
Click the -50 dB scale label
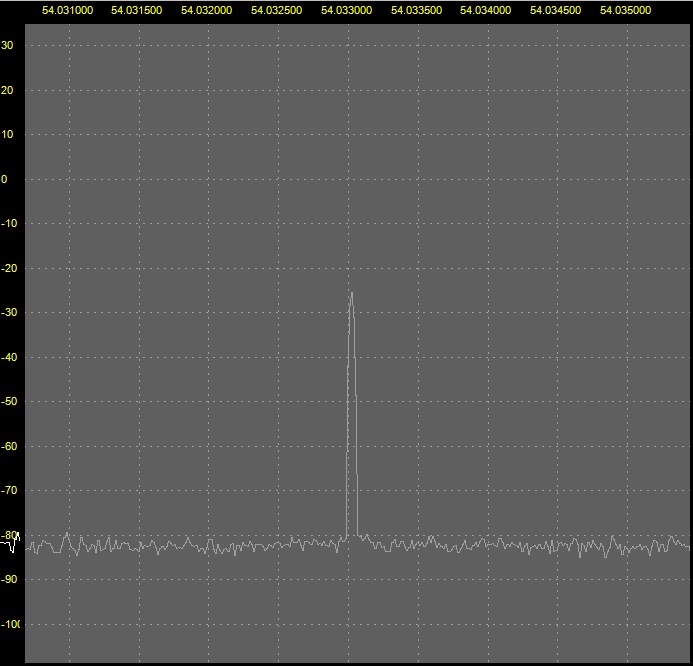coord(11,402)
